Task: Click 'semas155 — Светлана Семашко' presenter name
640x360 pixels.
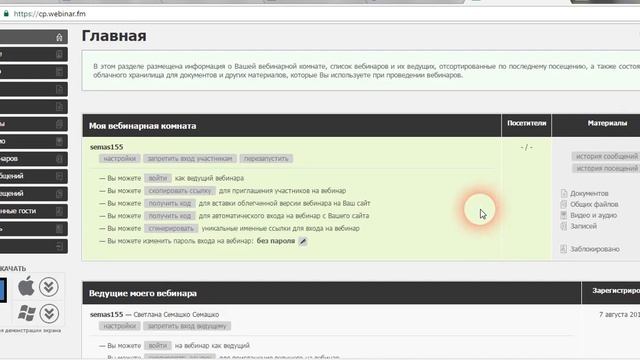Action: point(155,315)
